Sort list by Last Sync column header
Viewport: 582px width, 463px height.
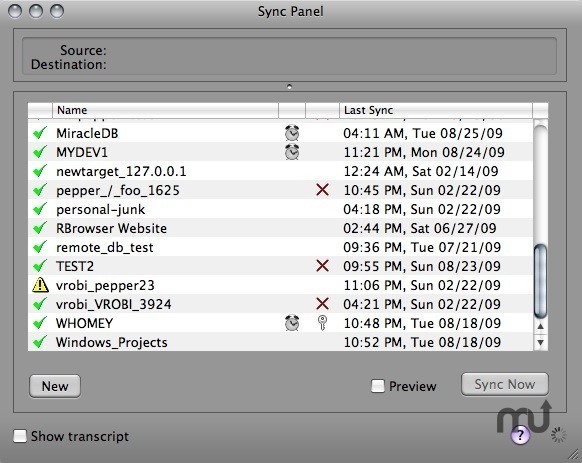click(436, 110)
